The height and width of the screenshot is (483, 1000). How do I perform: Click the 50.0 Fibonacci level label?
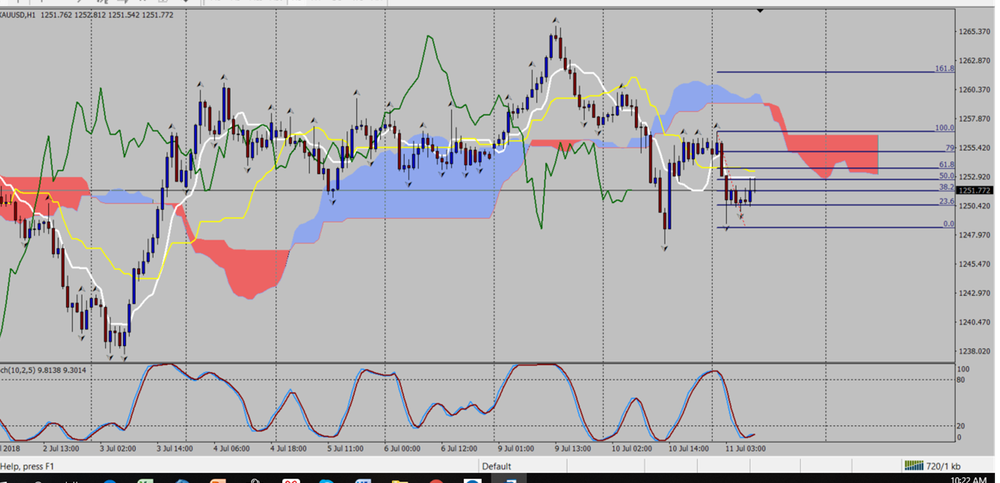(947, 176)
